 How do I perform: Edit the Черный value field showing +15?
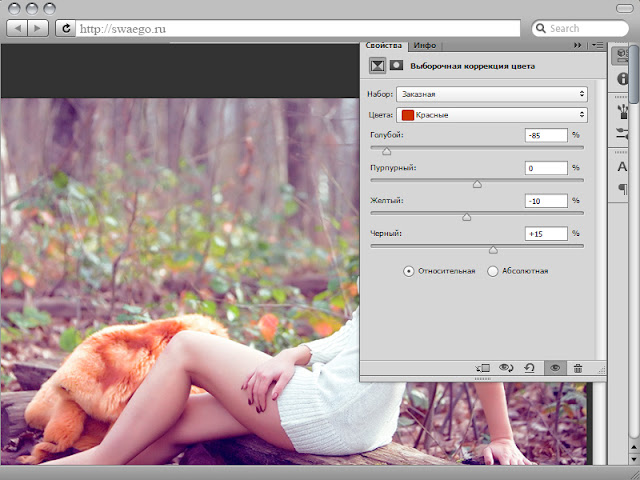(x=546, y=233)
